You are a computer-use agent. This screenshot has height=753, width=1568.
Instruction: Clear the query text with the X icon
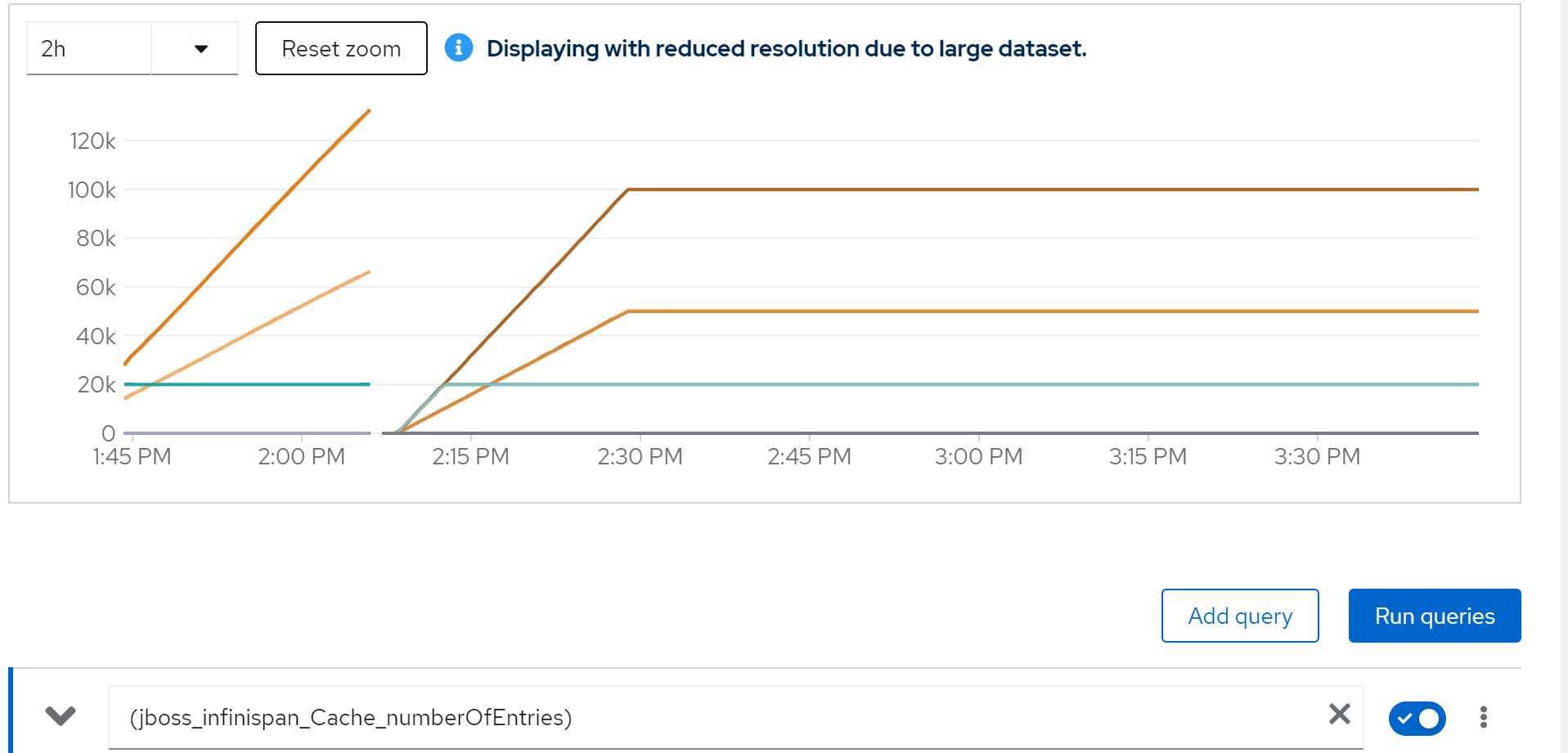1339,715
